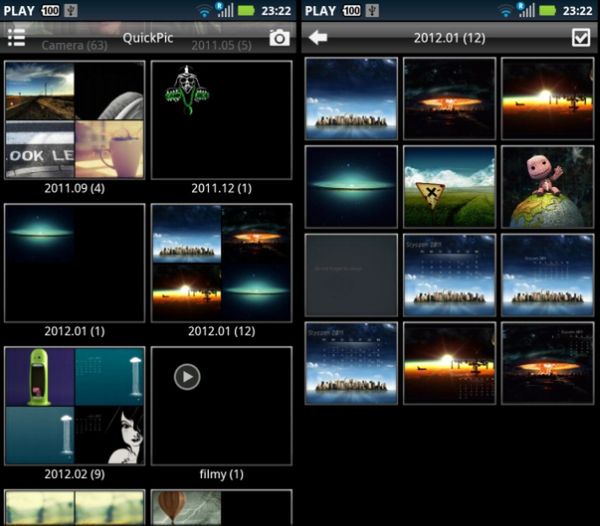Viewport: 600px width, 526px height.
Task: Open the 2012.01 (1) album
Action: (75, 263)
